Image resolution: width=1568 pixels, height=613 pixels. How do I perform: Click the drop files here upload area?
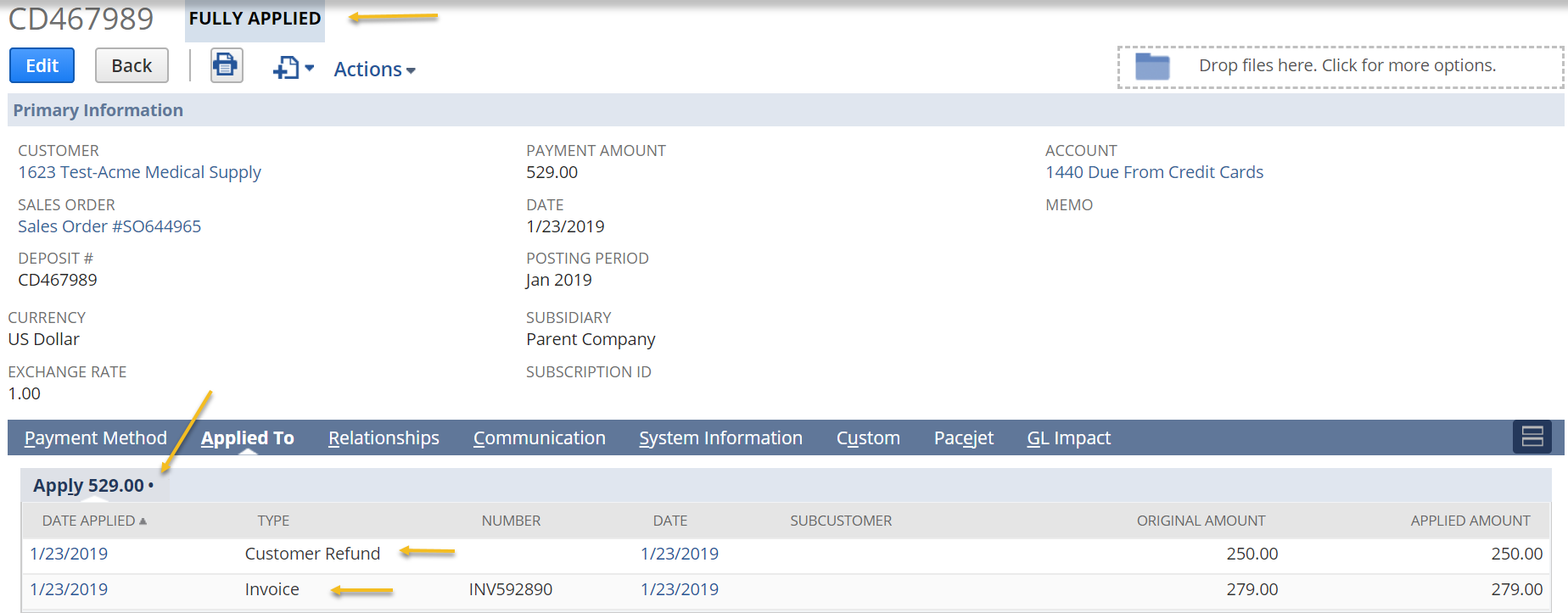[1347, 66]
